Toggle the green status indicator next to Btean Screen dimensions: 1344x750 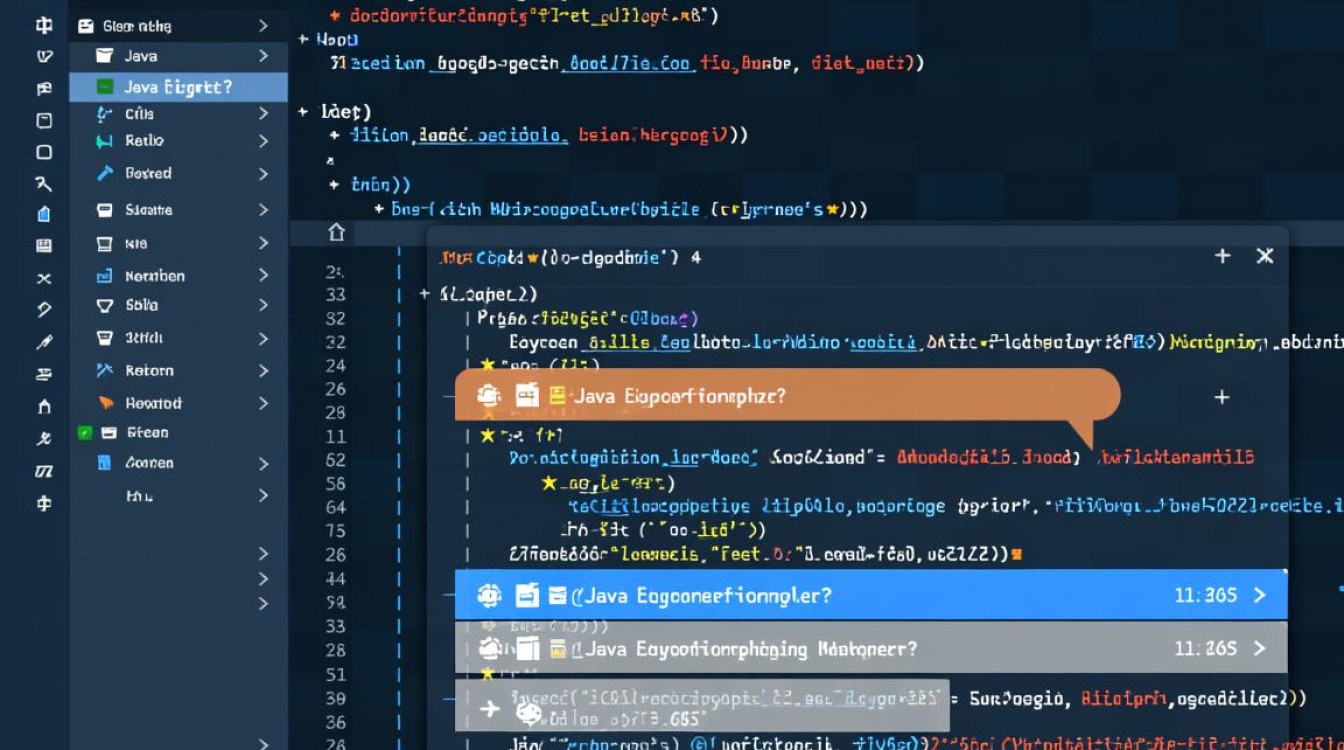coord(85,432)
